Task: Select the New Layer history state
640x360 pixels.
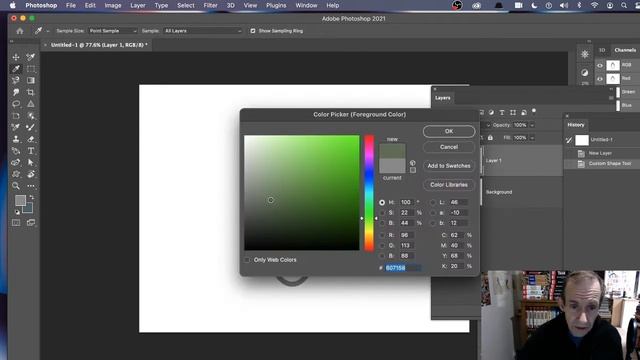Action: [x=602, y=153]
